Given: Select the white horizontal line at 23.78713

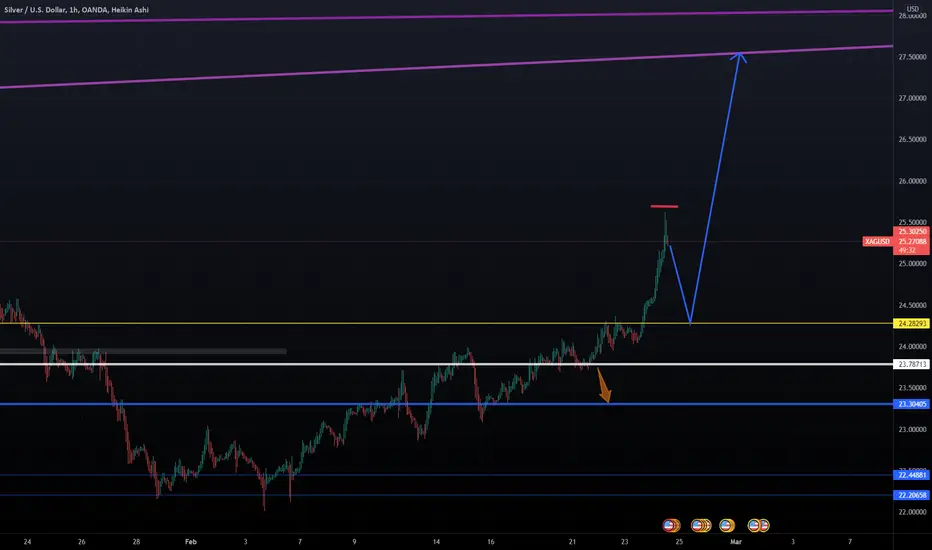Looking at the screenshot, I should [x=446, y=364].
